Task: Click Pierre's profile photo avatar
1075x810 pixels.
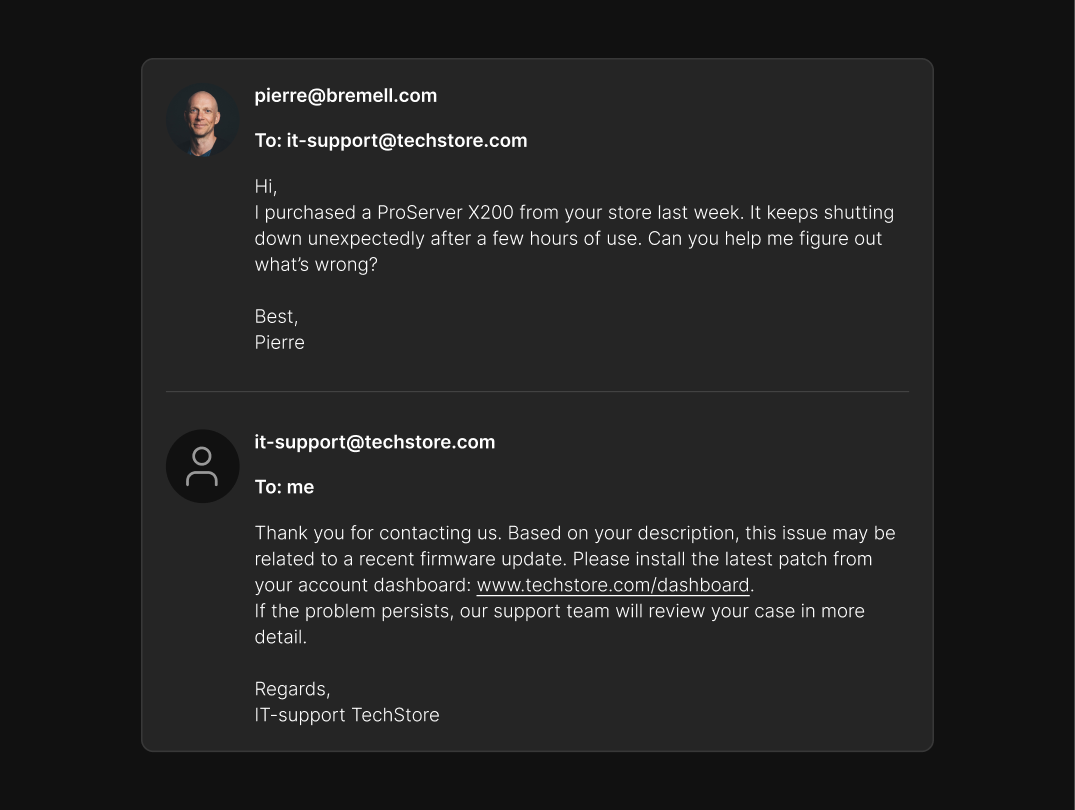Action: coord(202,120)
